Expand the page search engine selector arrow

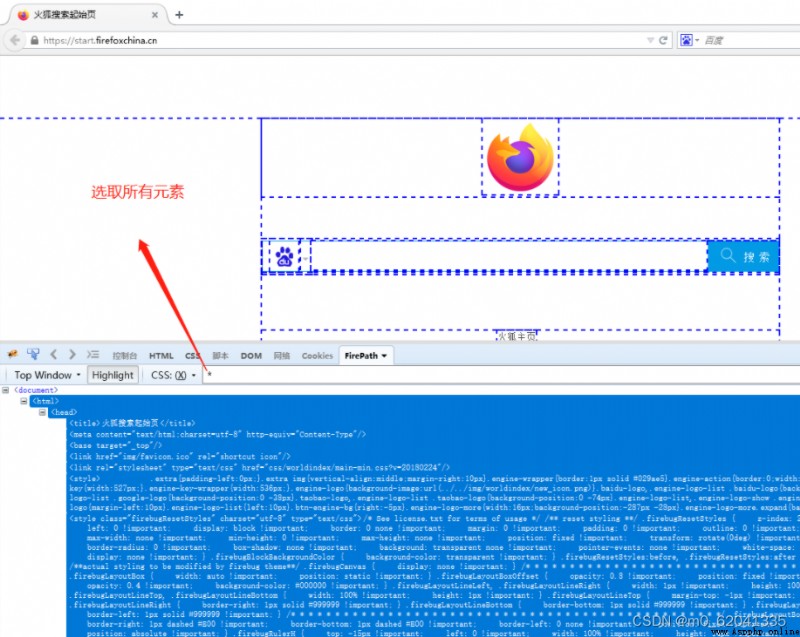tap(305, 258)
